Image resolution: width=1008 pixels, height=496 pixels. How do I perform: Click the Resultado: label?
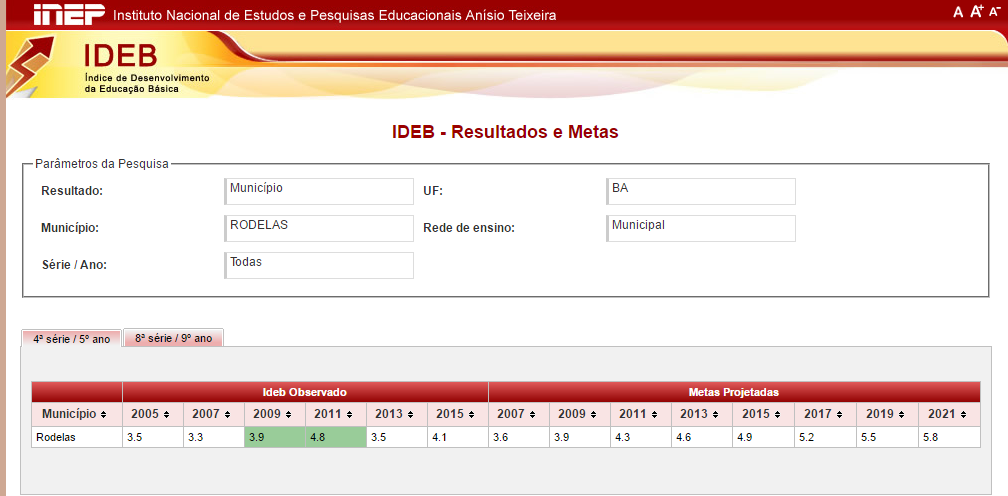[x=73, y=191]
